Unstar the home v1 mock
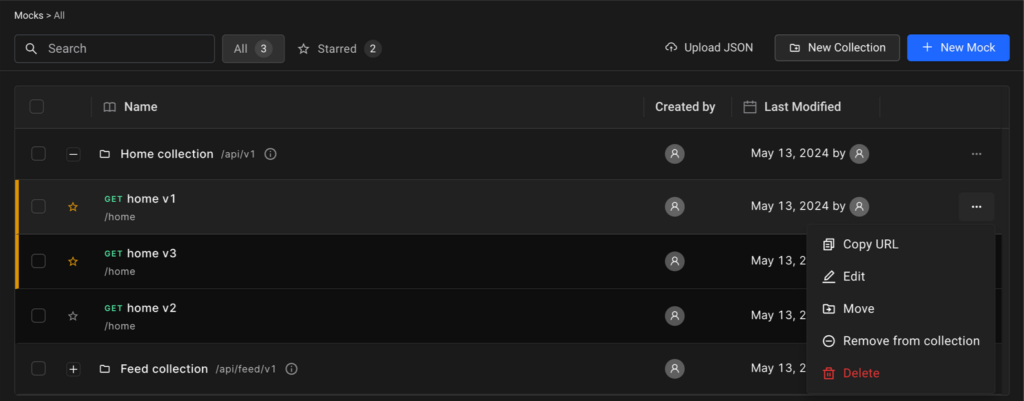The height and width of the screenshot is (401, 1024). (x=73, y=207)
